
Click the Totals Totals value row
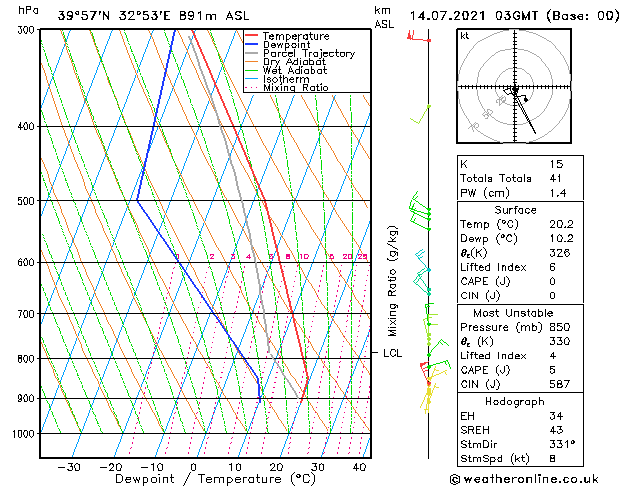[515, 178]
